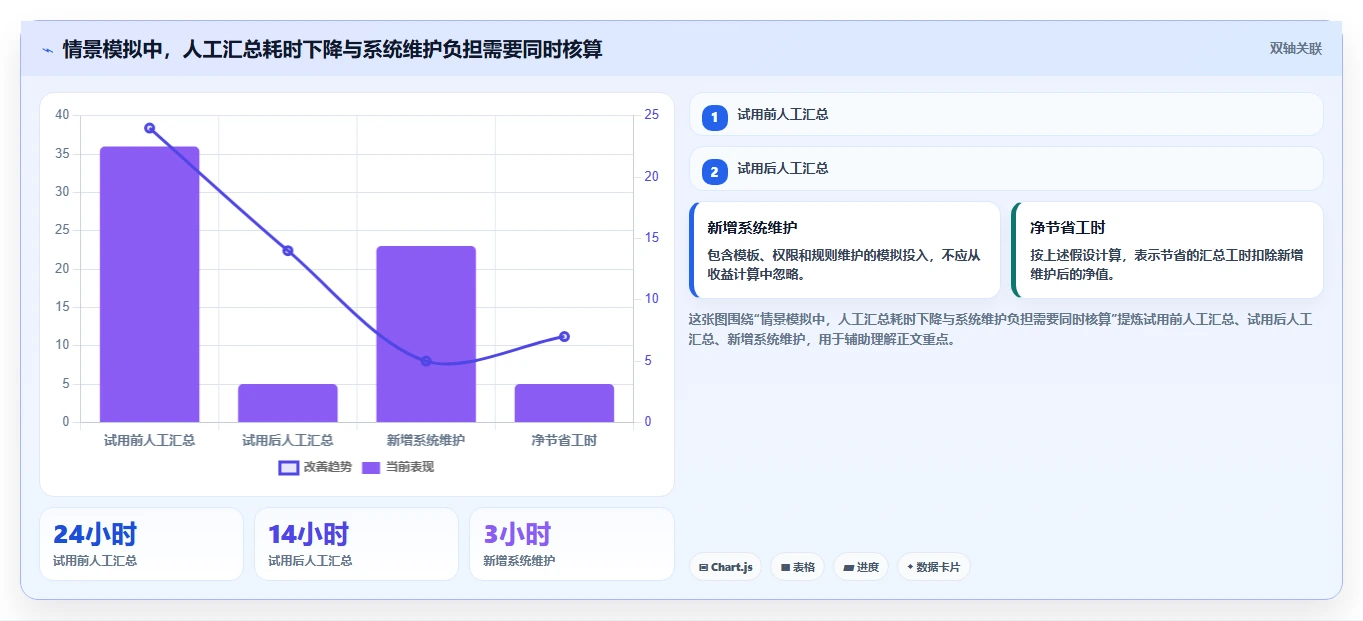Click the 改善趋势 legend color box
This screenshot has height=621, width=1363.
tap(288, 467)
